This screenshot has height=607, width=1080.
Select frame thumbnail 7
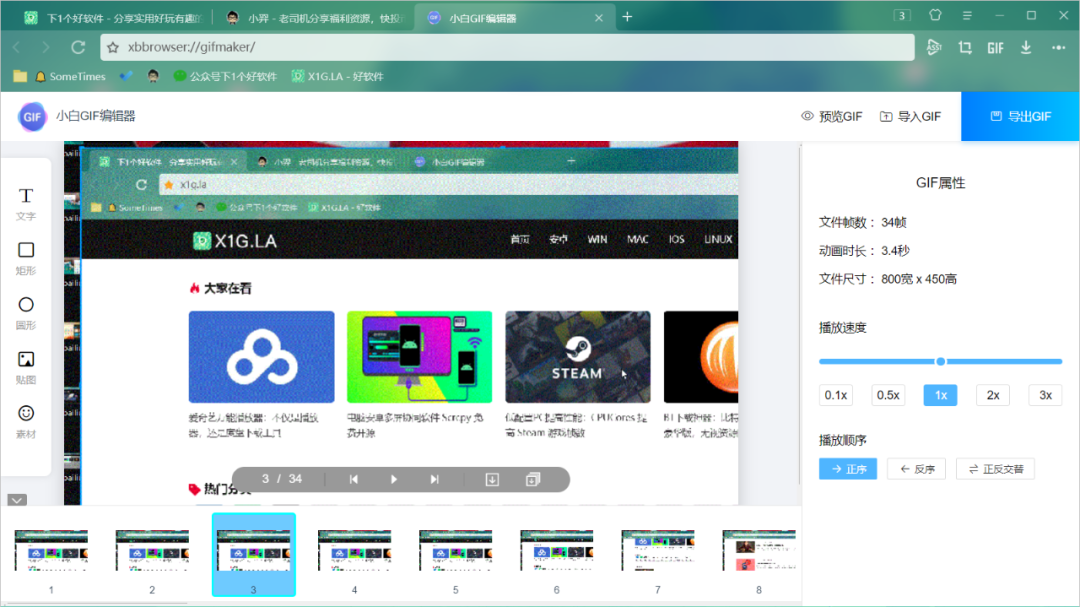[x=658, y=555]
